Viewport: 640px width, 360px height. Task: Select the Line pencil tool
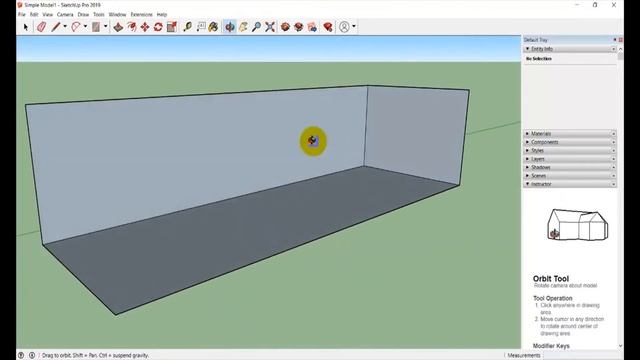[x=56, y=27]
